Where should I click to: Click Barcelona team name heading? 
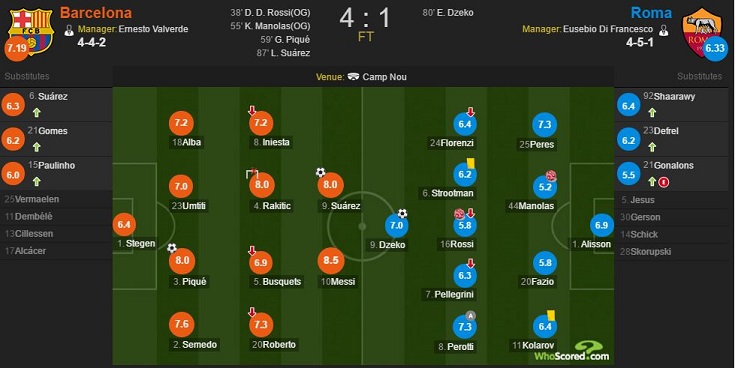[96, 13]
